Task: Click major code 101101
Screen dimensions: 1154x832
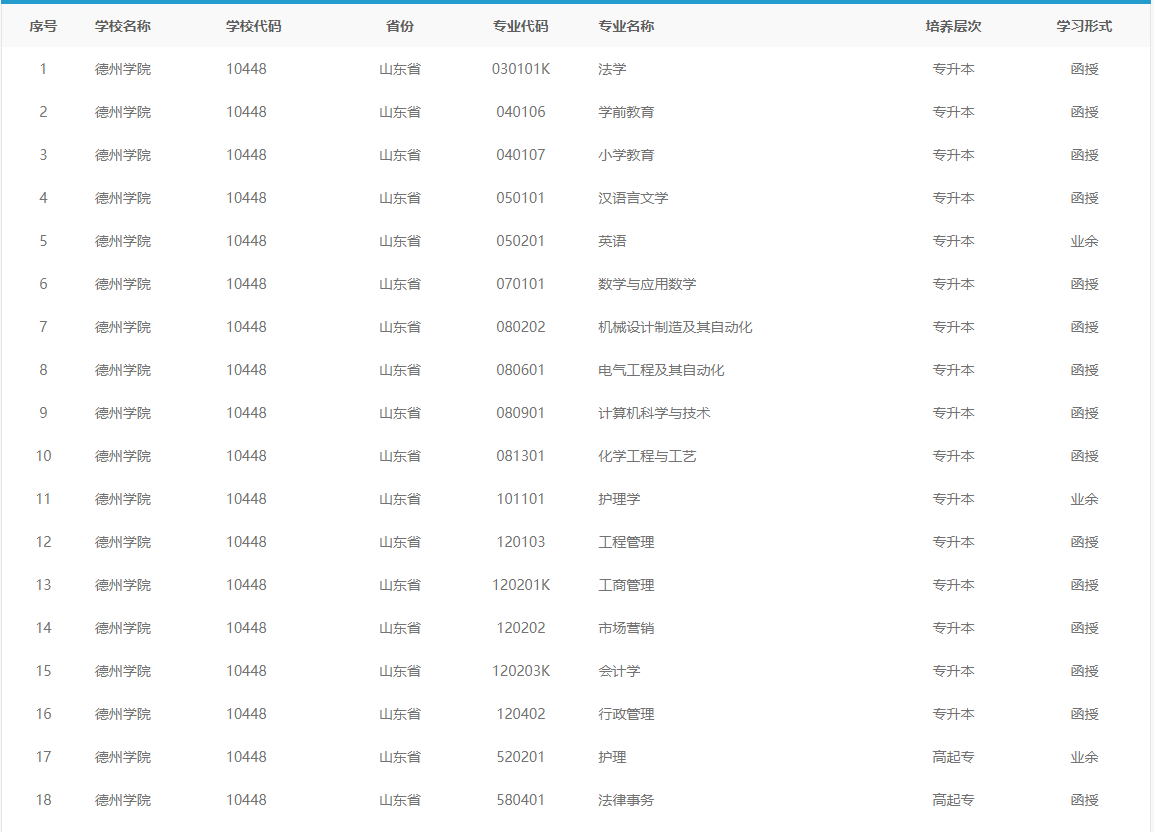Action: click(521, 499)
